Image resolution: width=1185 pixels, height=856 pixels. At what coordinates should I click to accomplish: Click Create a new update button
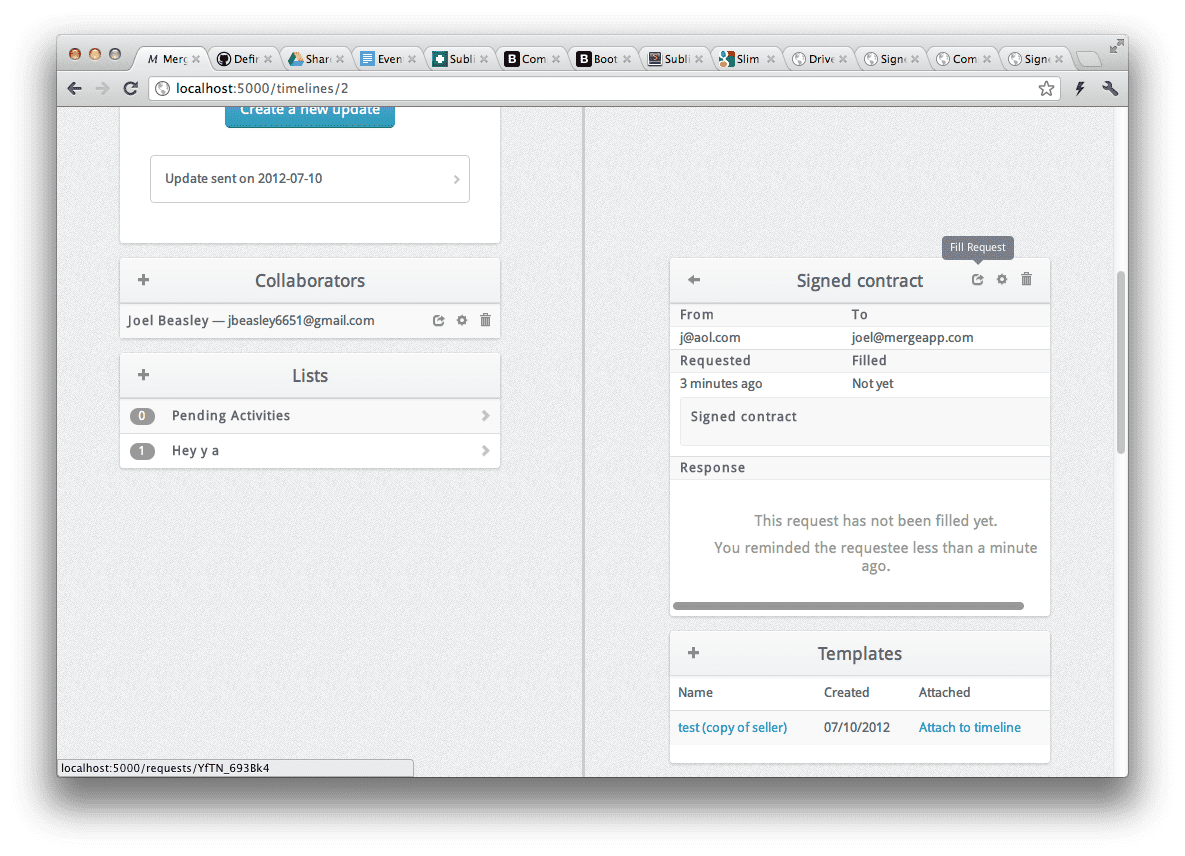310,113
